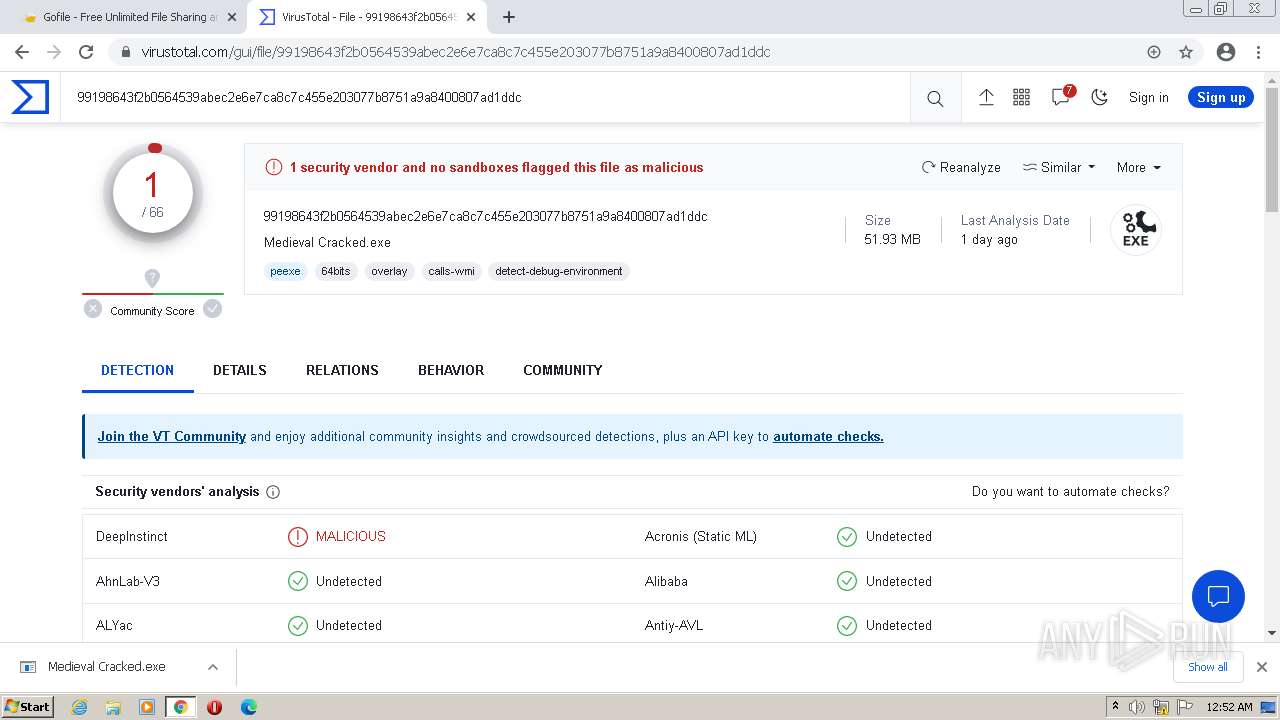Toggle dark mode moon icon
1280x720 pixels.
pyautogui.click(x=1099, y=97)
